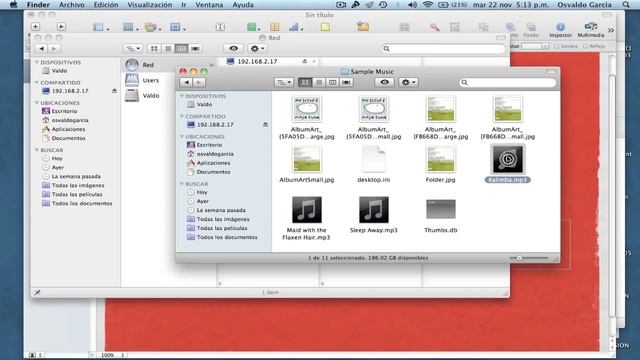Image resolution: width=640 pixels, height=360 pixels.
Task: Collapse BUSCAR section in Sample Music sidebar
Action: pos(182,184)
